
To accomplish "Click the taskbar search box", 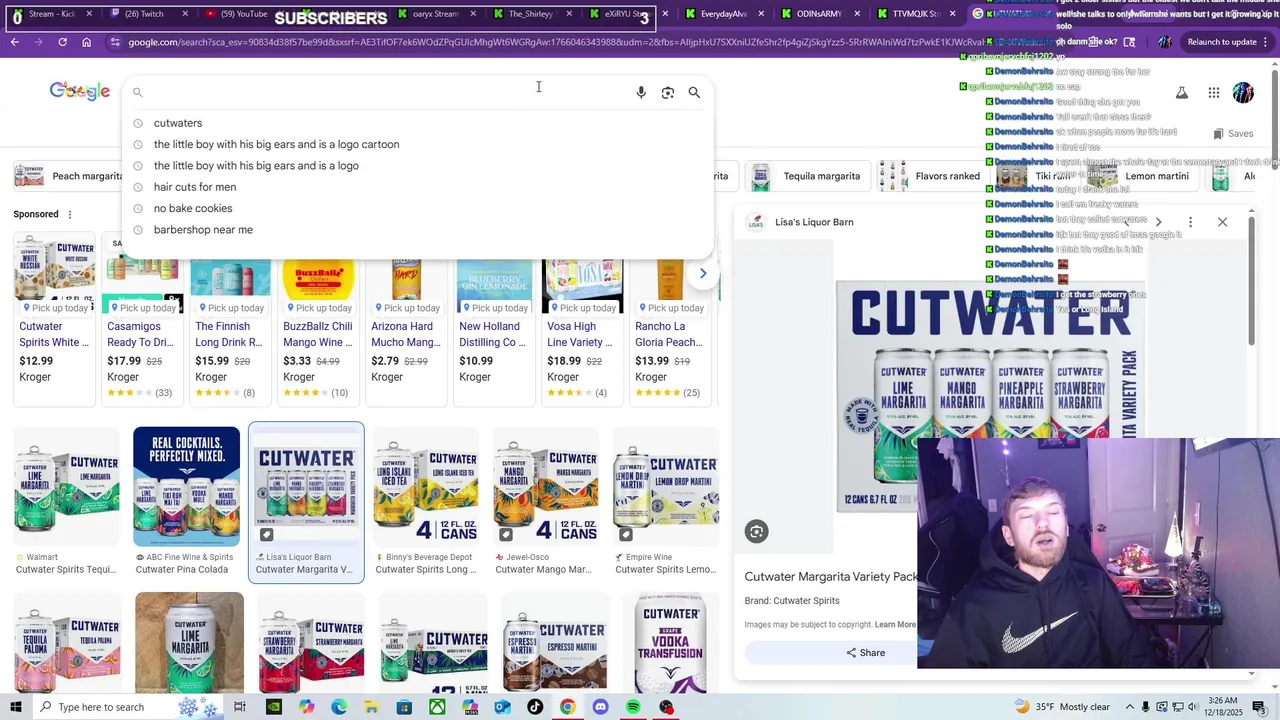I will pyautogui.click(x=128, y=707).
